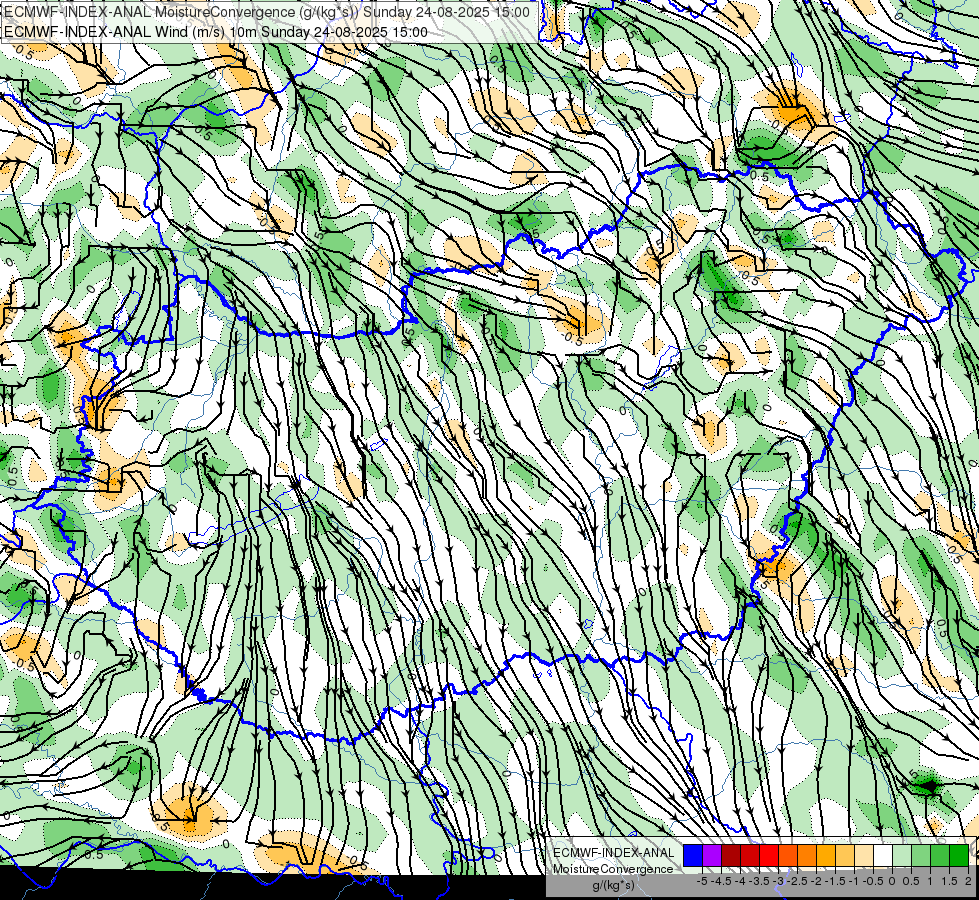Click the purple legend swatch
979x900 pixels.
(712, 855)
